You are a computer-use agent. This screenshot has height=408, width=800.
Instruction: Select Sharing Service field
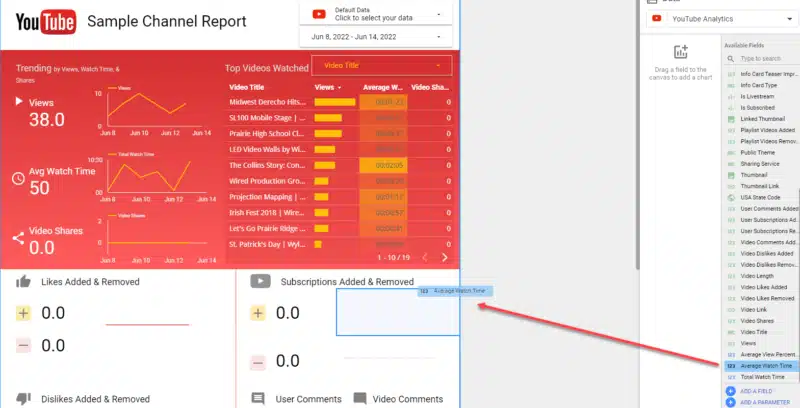point(760,164)
